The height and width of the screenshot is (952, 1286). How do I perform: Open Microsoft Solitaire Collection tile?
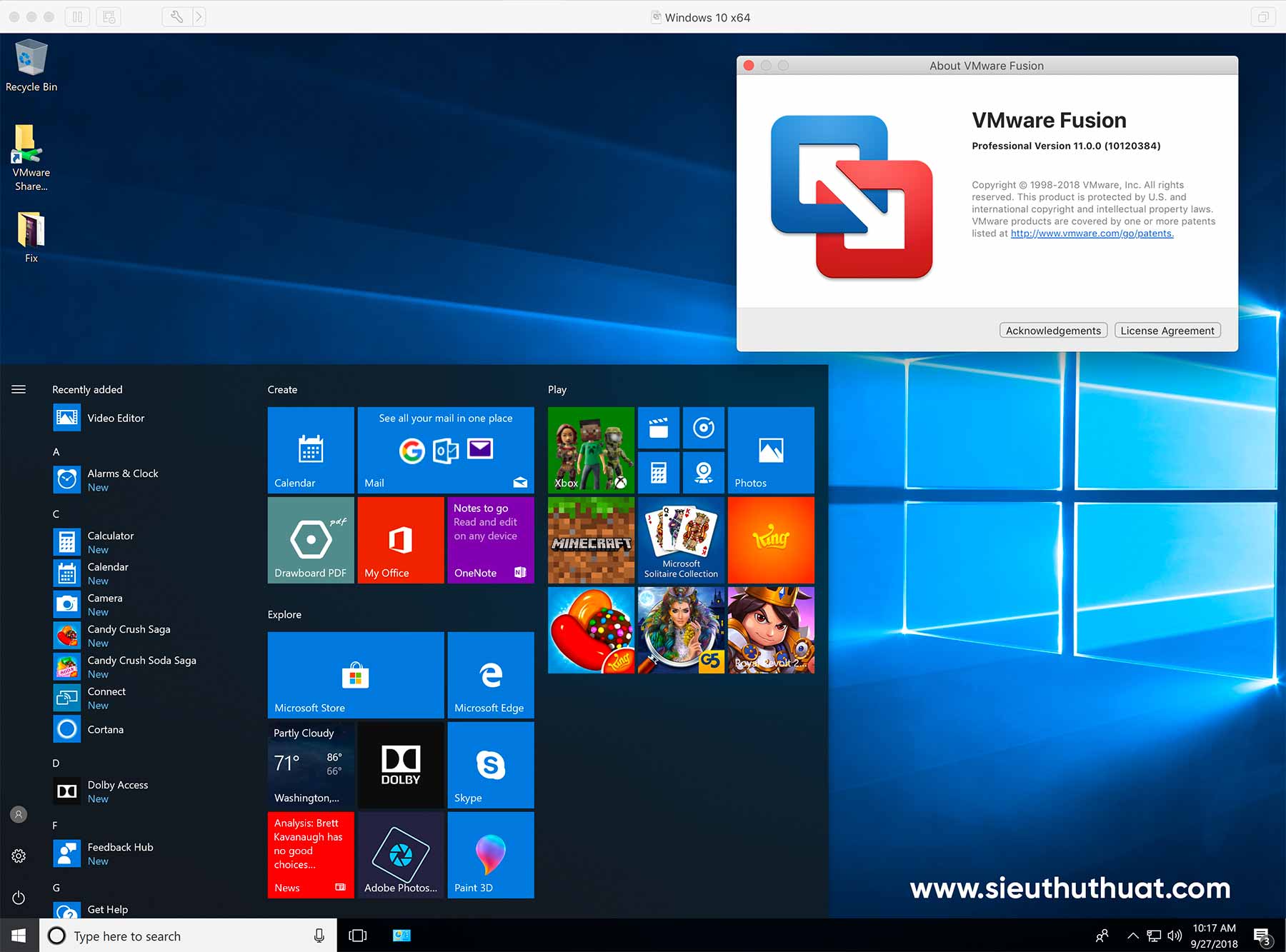coord(681,540)
